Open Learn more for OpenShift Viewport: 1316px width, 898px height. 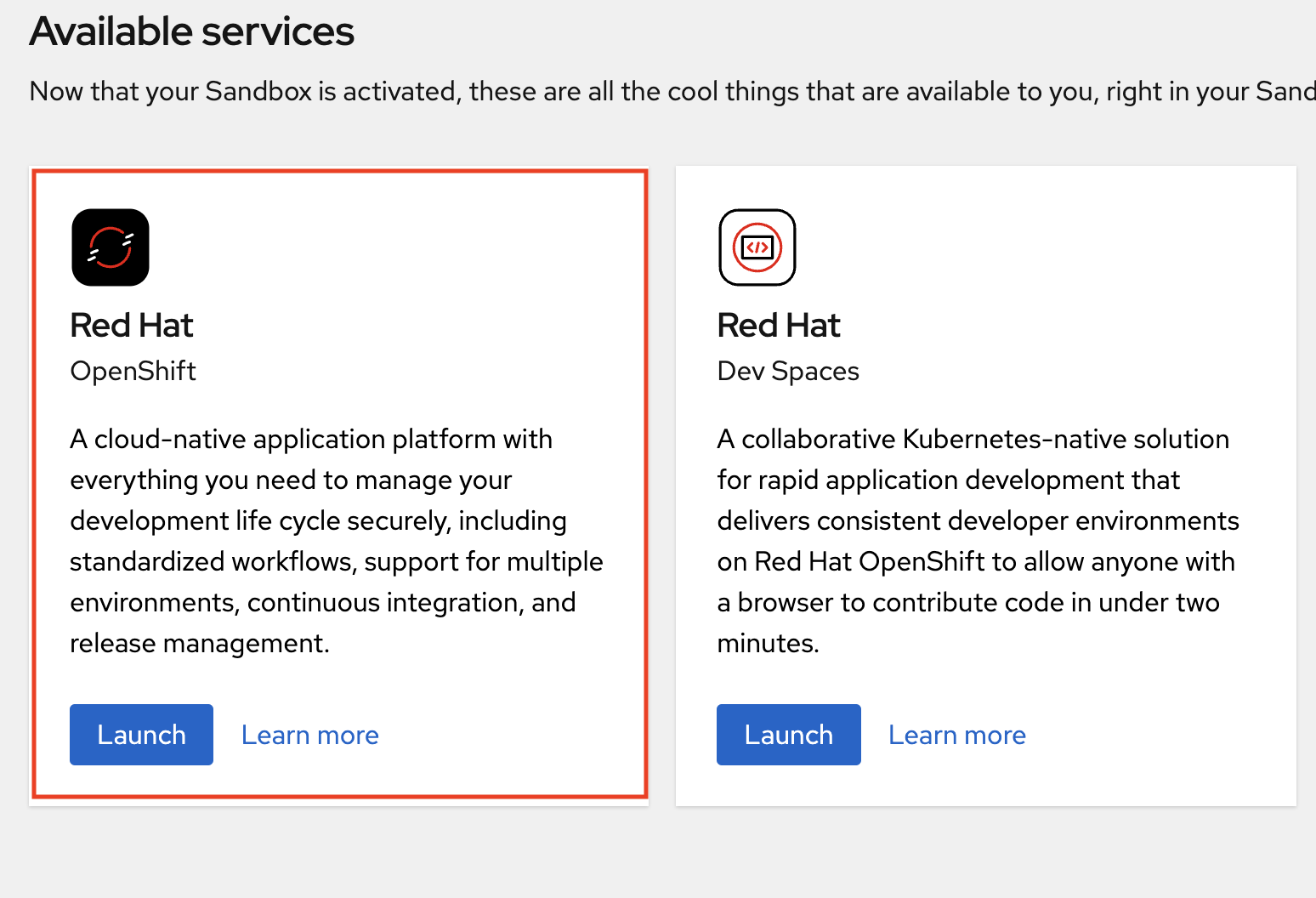pos(310,735)
